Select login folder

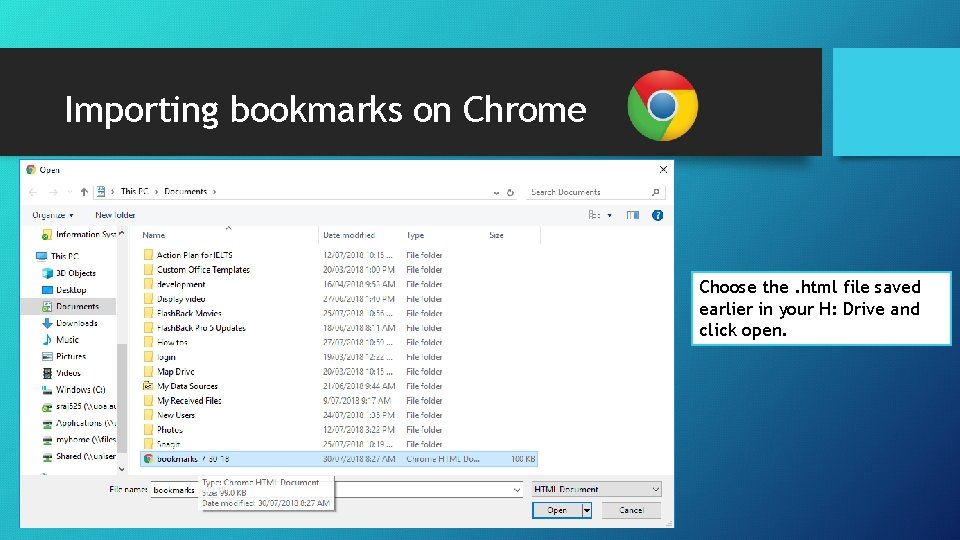[x=166, y=357]
